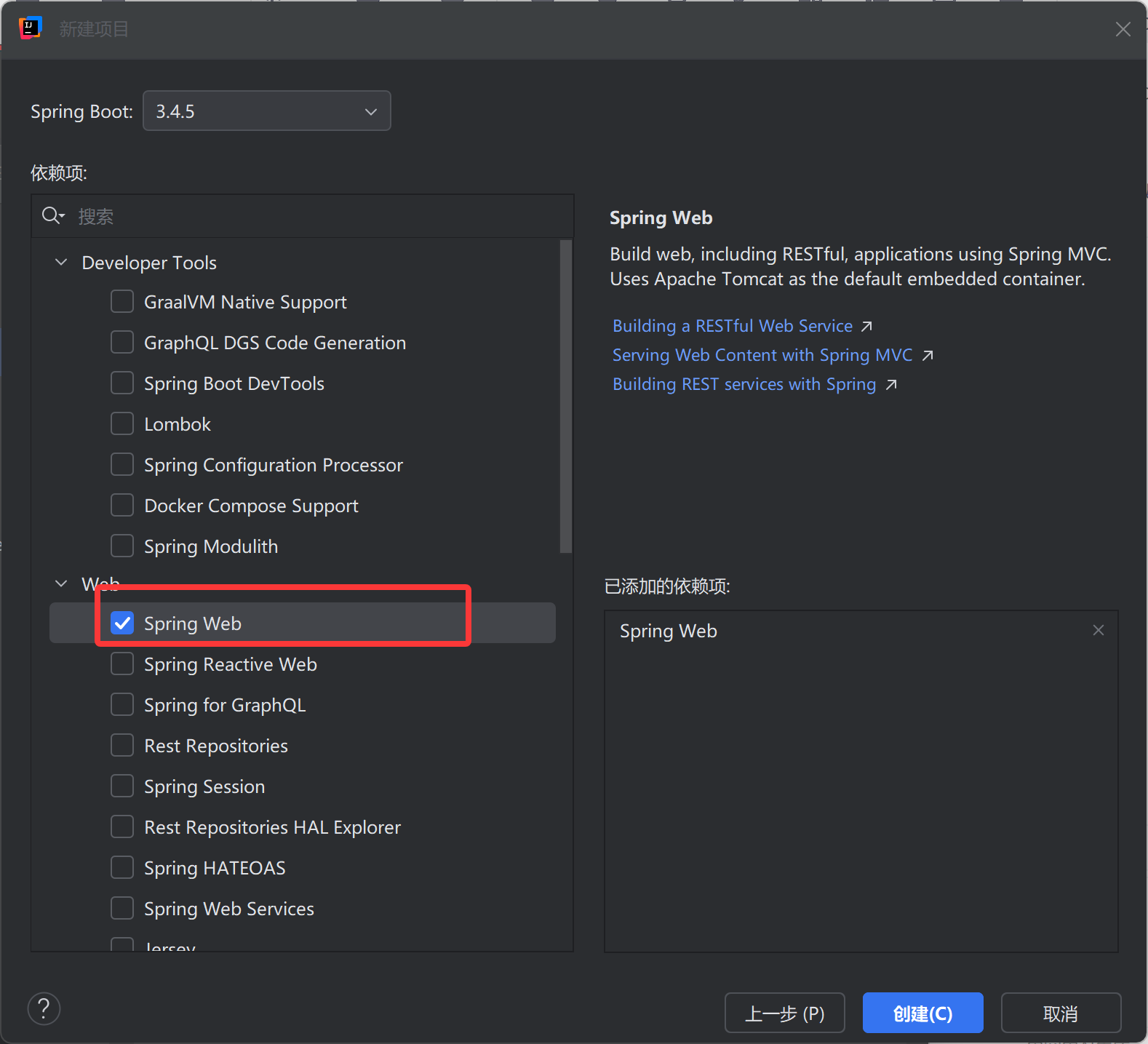Click the dependency list vertical scrollbar
The image size is (1148, 1044).
coord(566,397)
